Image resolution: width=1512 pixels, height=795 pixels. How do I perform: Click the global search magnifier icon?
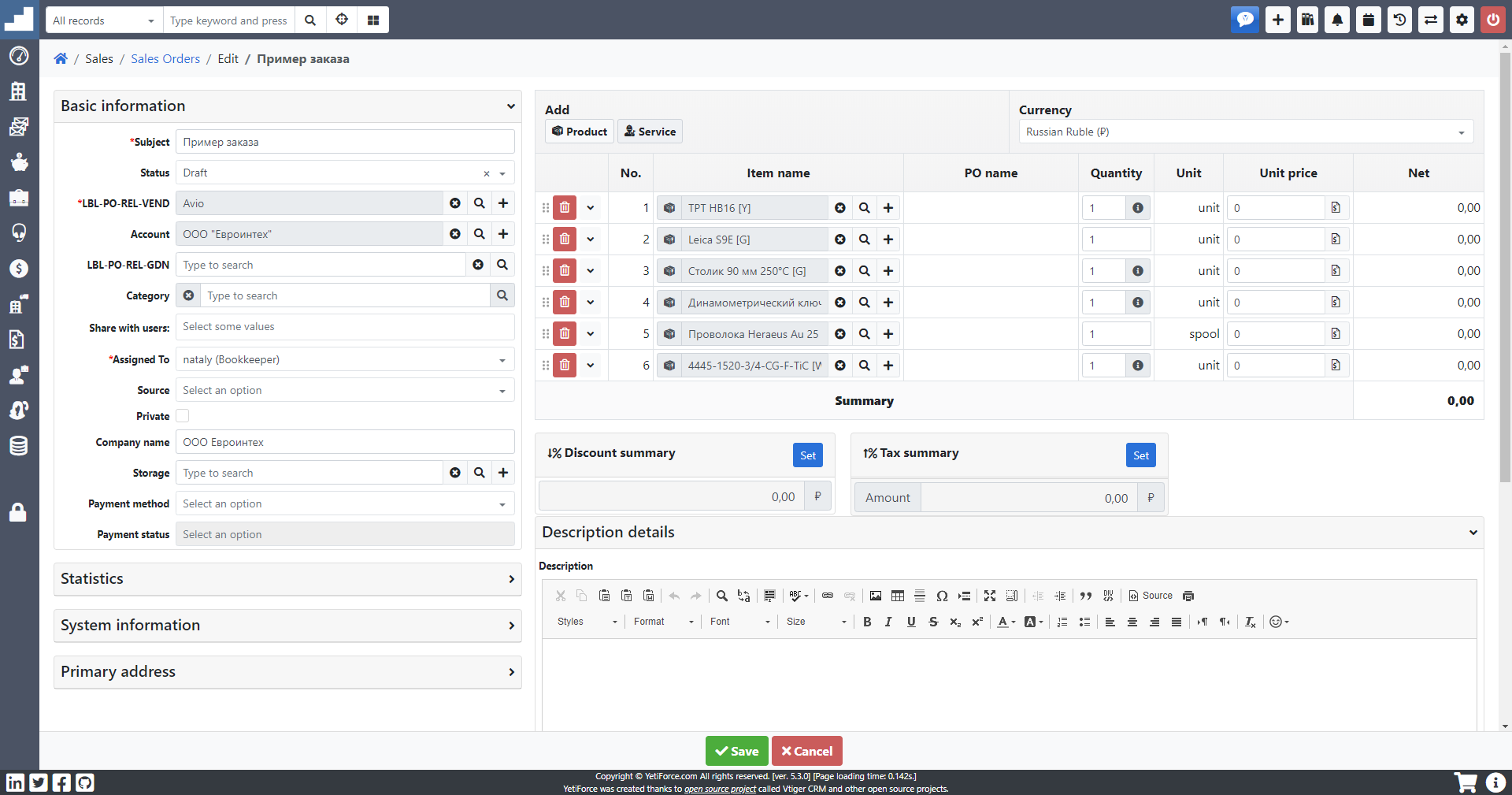tap(310, 20)
